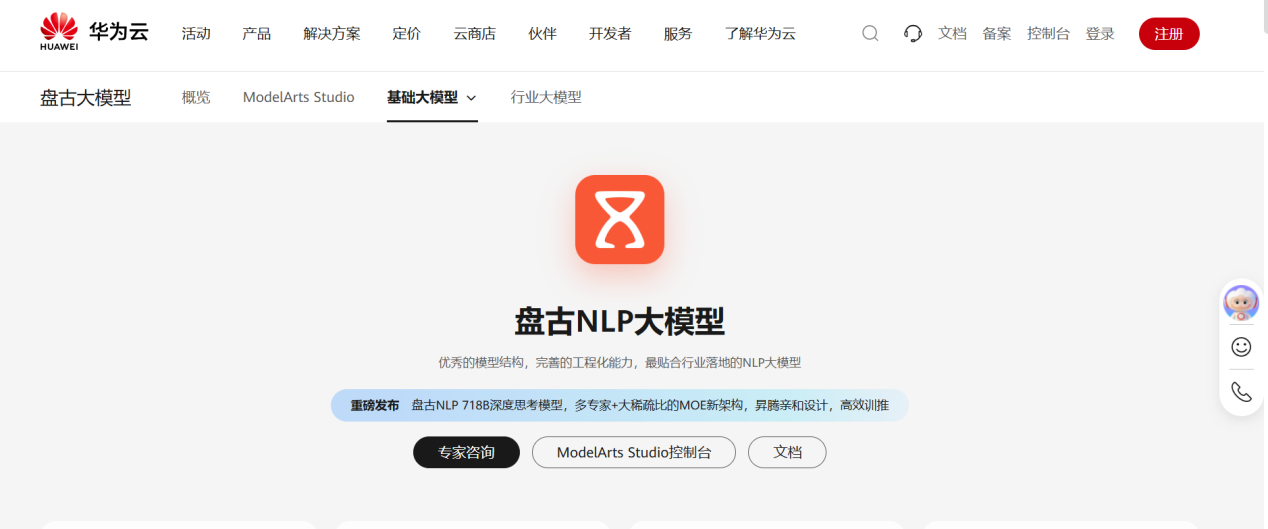Open the 了解华为云 menu
This screenshot has height=529, width=1268.
coord(760,33)
